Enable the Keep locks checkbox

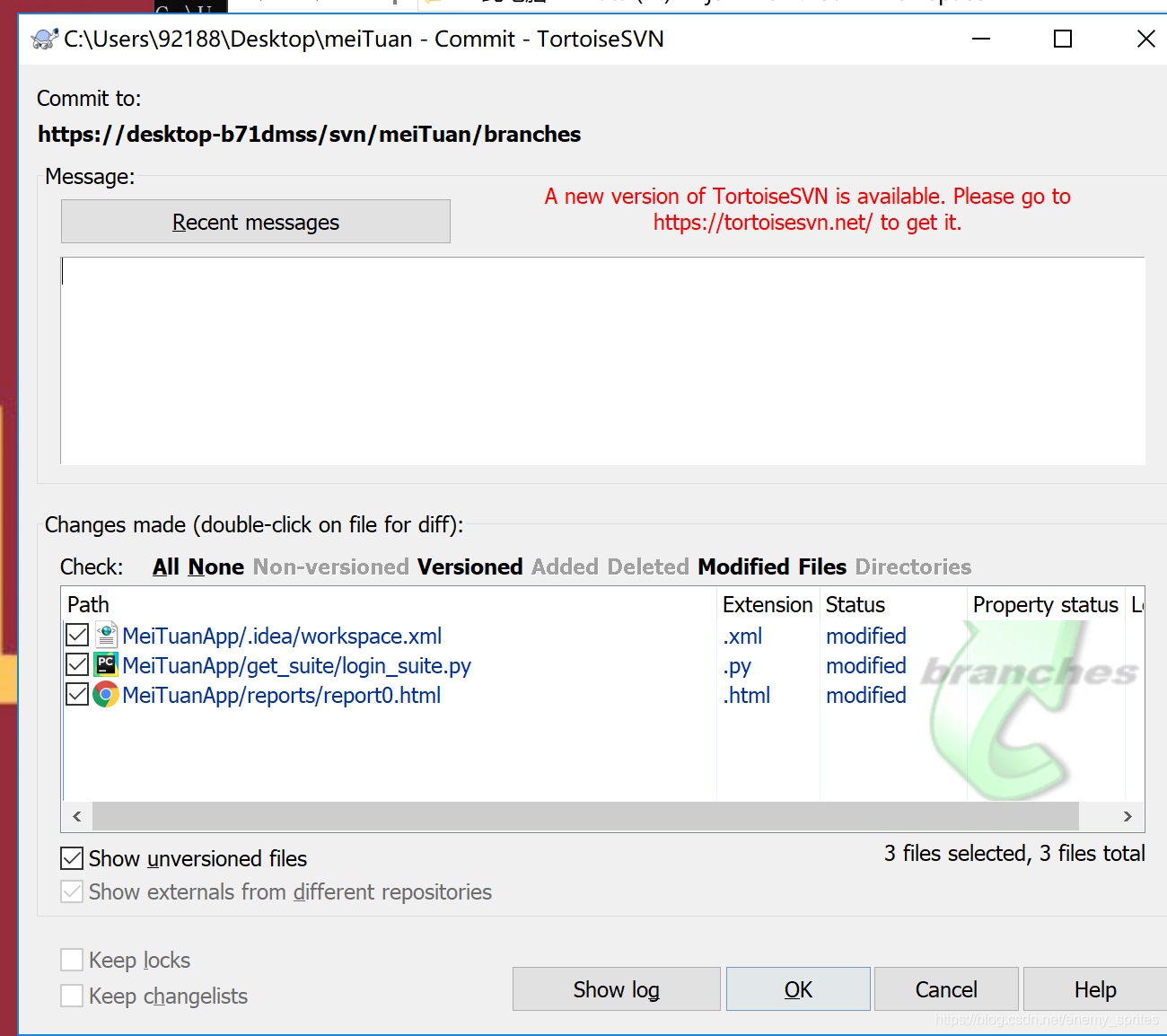coord(72,961)
